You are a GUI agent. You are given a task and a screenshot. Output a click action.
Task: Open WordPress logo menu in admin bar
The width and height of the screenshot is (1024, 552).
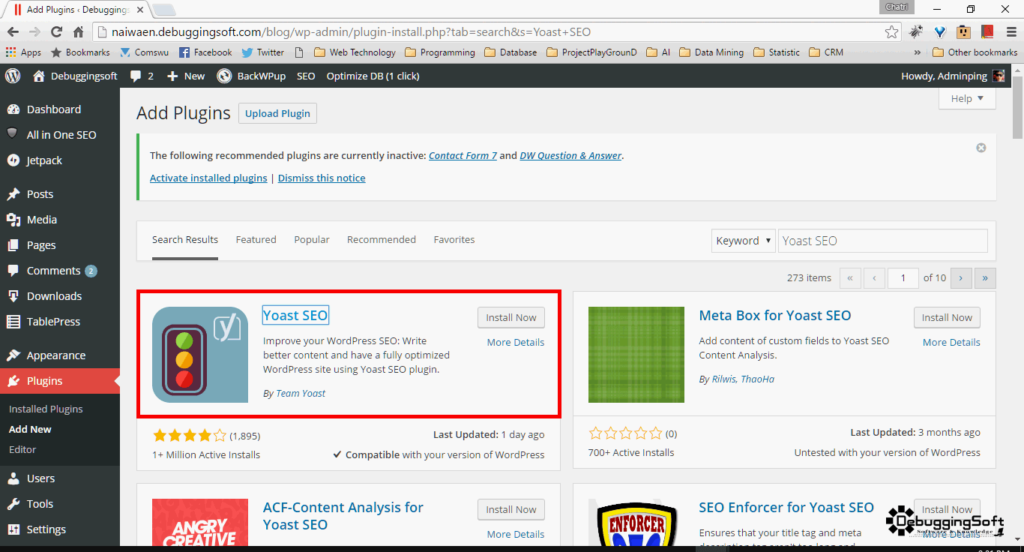pos(13,76)
